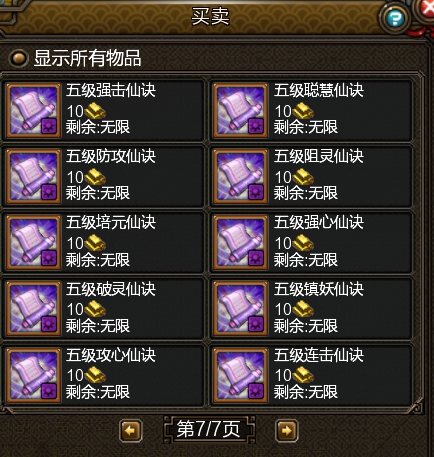Click the 五级聪慧仙诀 scroll icon
This screenshot has width=434, height=457.
coord(241,110)
